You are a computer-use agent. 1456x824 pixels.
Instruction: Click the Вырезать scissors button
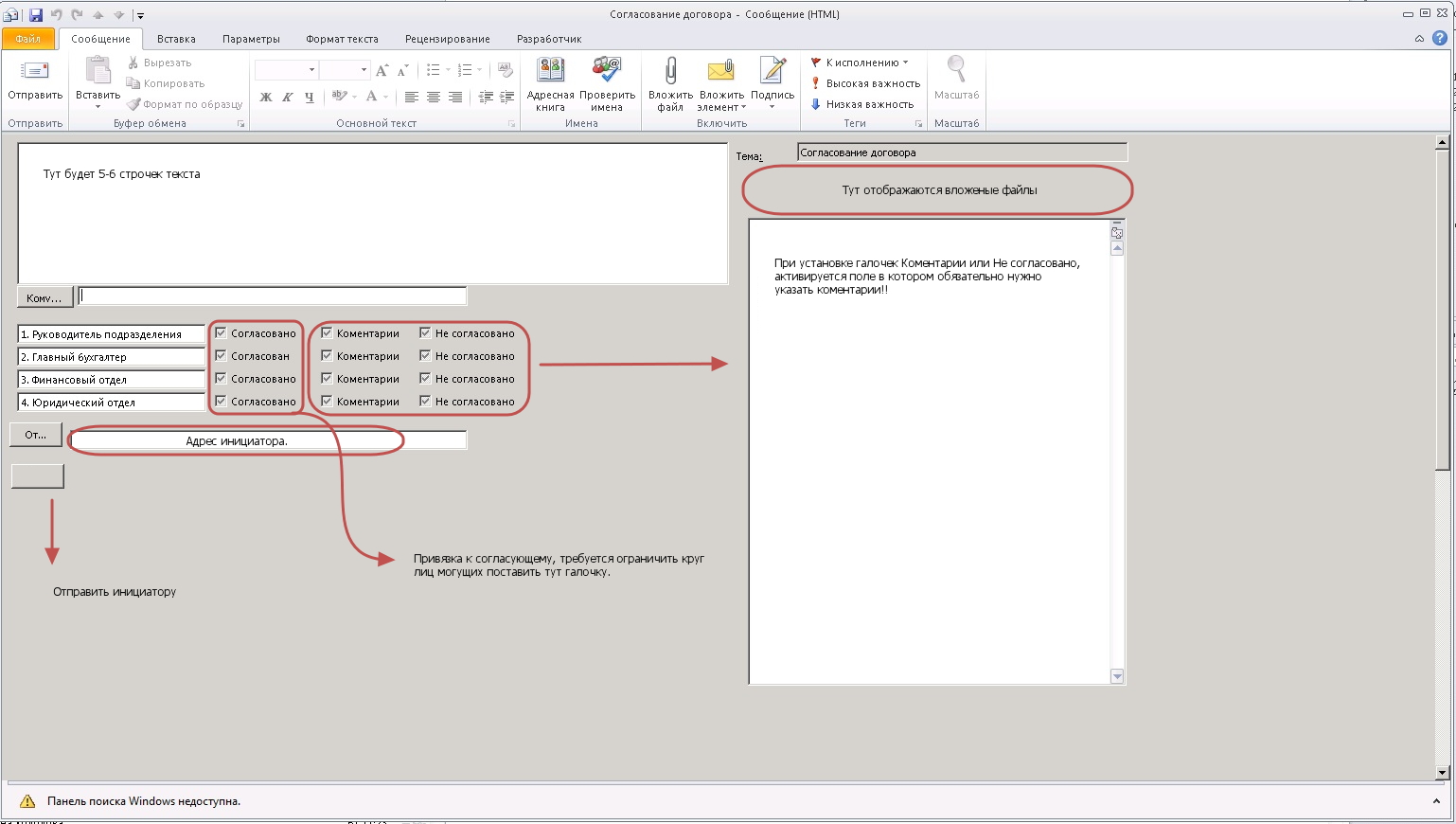[159, 63]
